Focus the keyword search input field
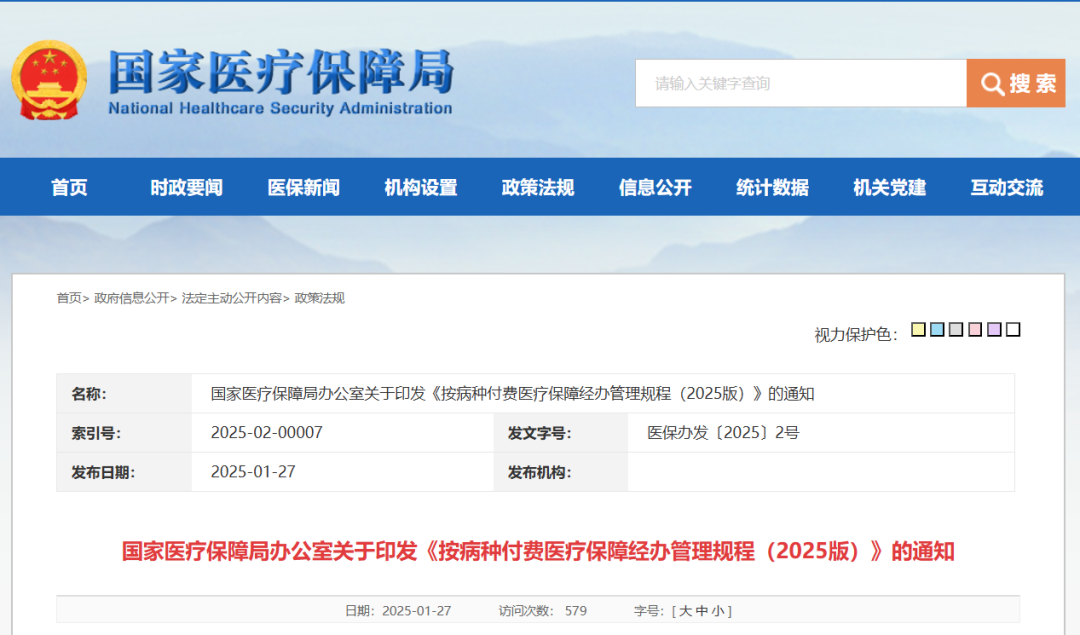The width and height of the screenshot is (1080, 635). 801,83
